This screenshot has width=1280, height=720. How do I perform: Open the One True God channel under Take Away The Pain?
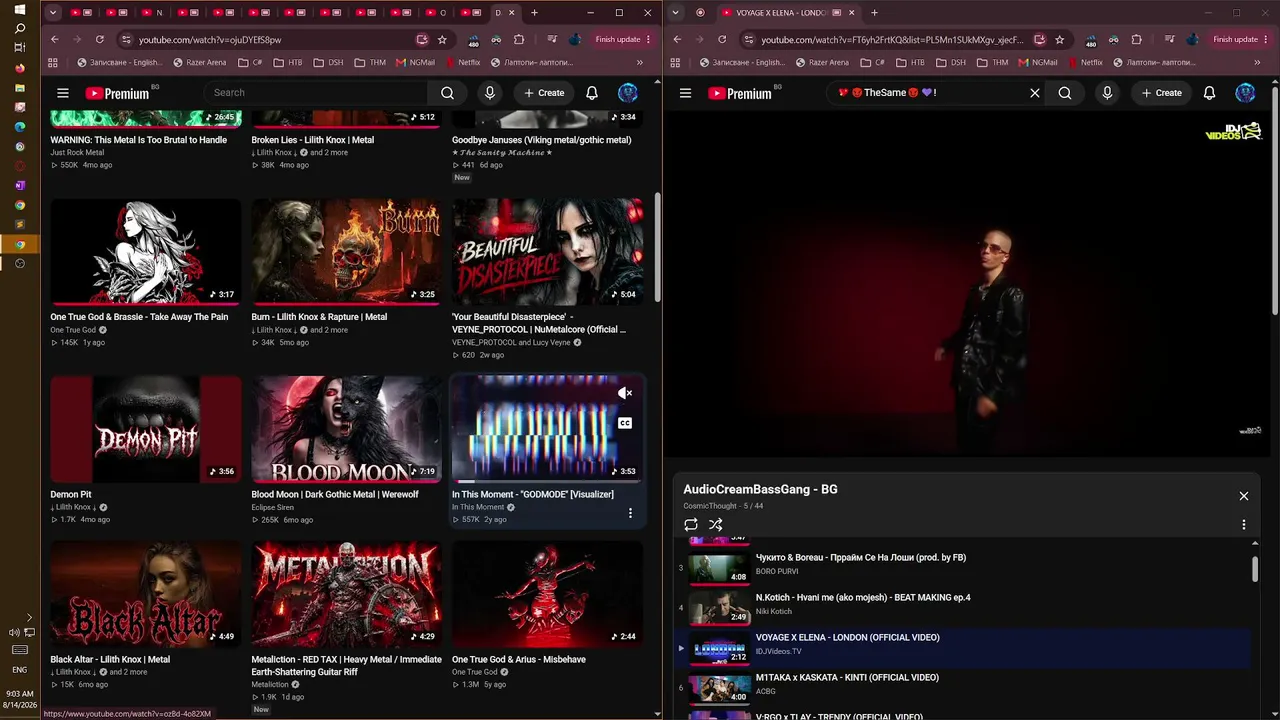pyautogui.click(x=73, y=330)
